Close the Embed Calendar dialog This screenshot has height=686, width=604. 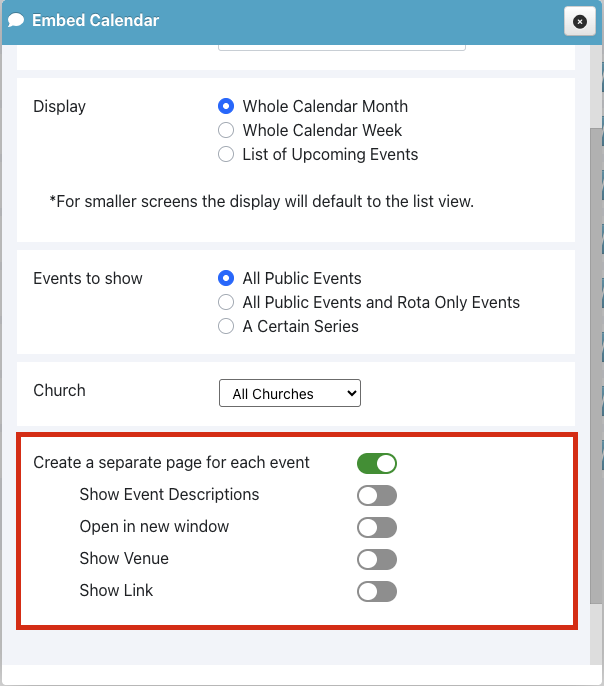pyautogui.click(x=580, y=21)
